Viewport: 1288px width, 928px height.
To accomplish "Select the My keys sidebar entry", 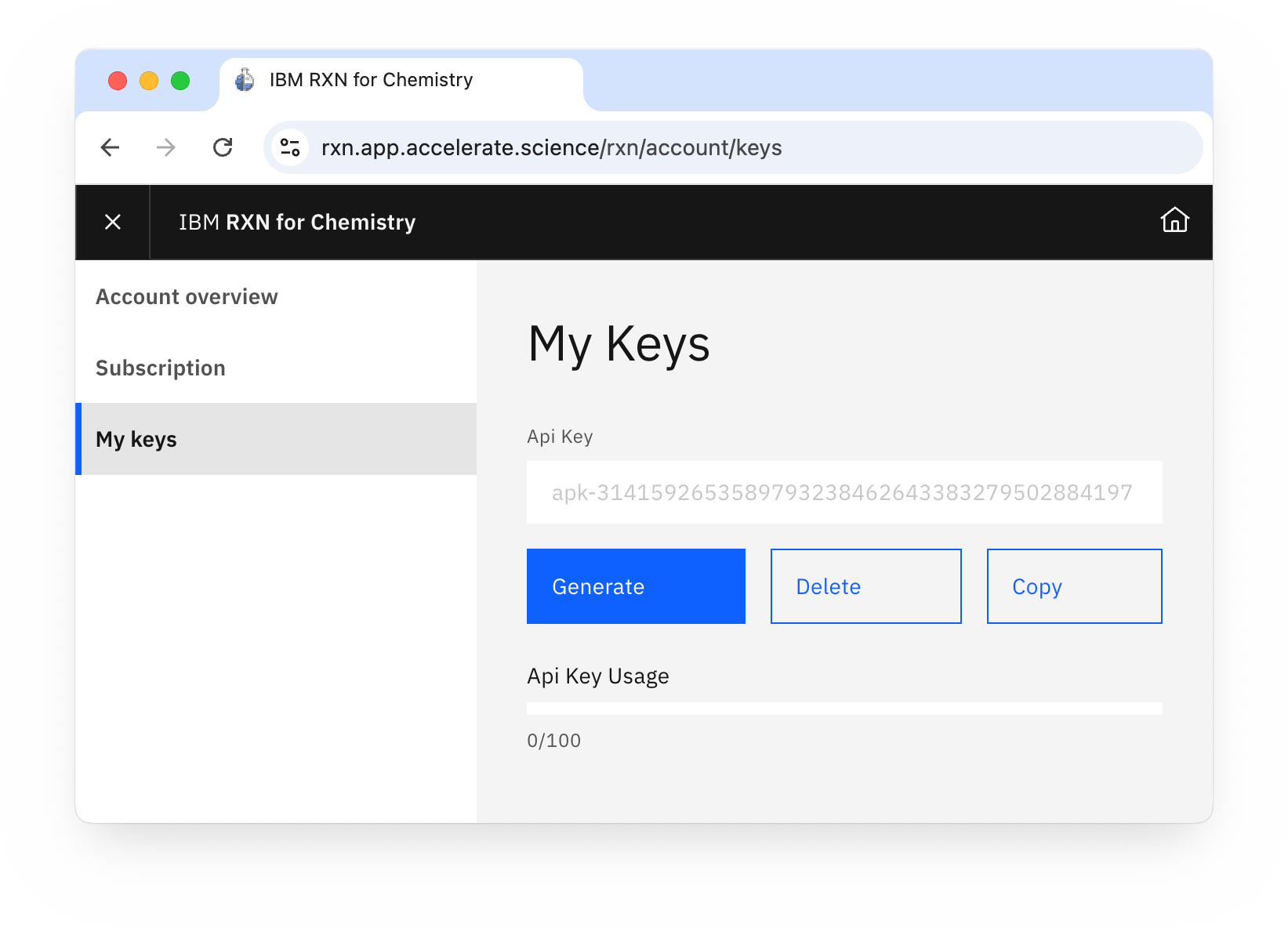I will point(136,439).
